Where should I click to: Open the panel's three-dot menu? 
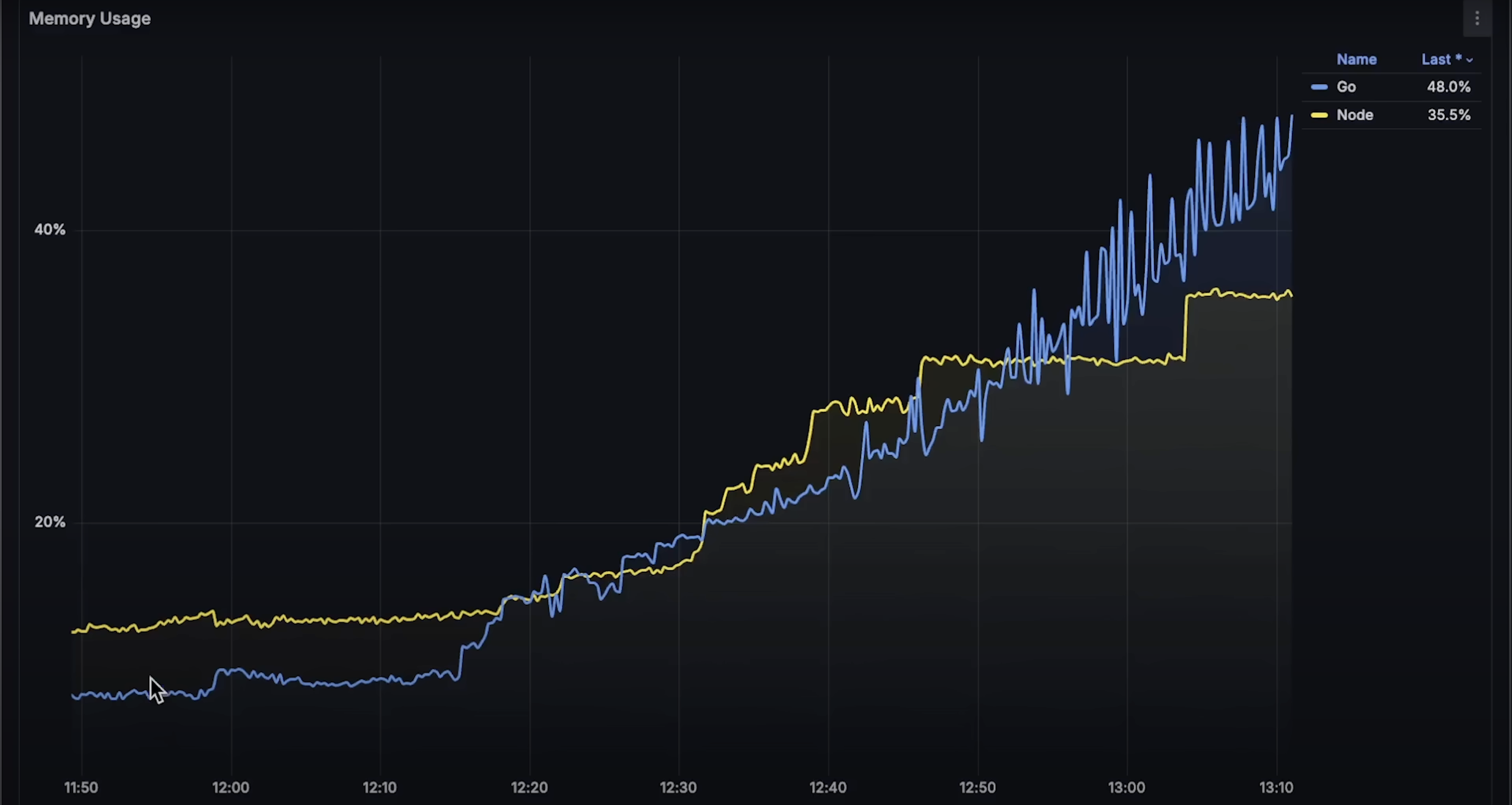coord(1477,19)
